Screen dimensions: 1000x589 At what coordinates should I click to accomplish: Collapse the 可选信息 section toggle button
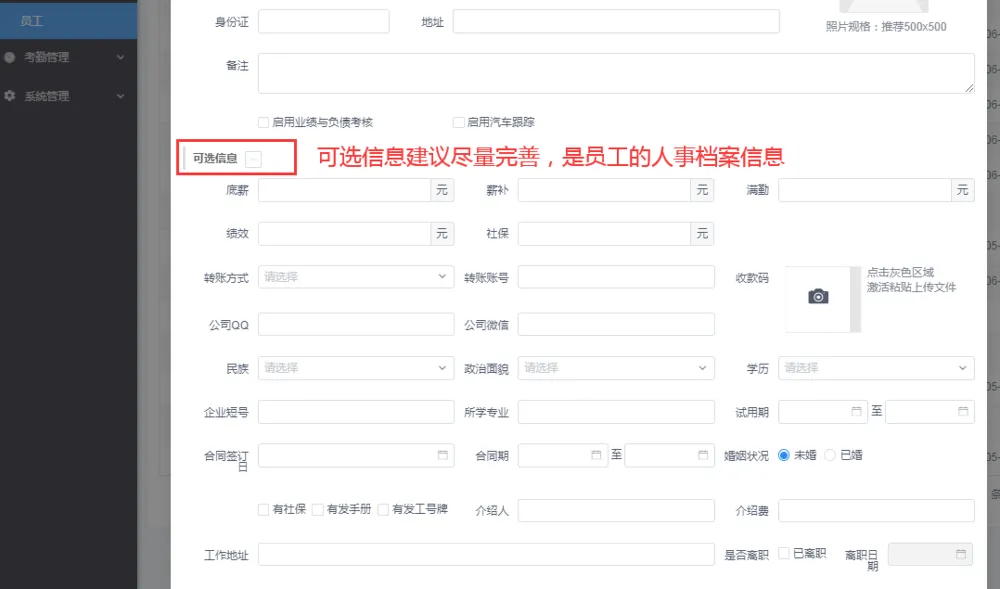254,158
